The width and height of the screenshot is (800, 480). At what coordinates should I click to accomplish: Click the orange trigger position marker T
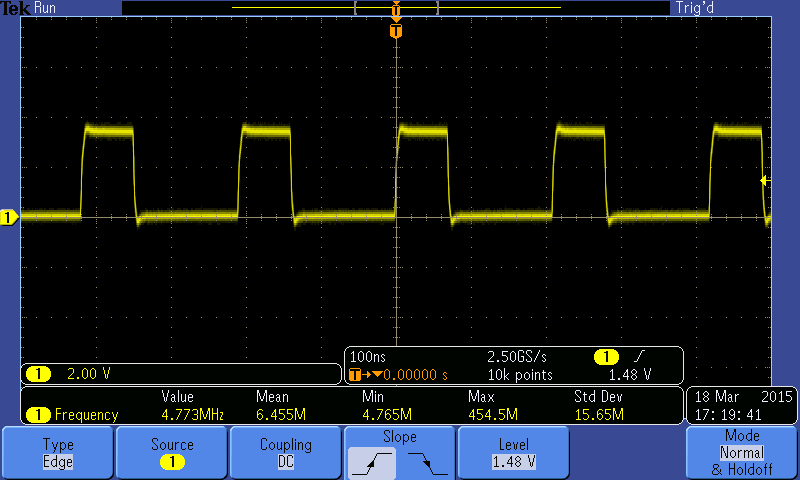point(396,31)
